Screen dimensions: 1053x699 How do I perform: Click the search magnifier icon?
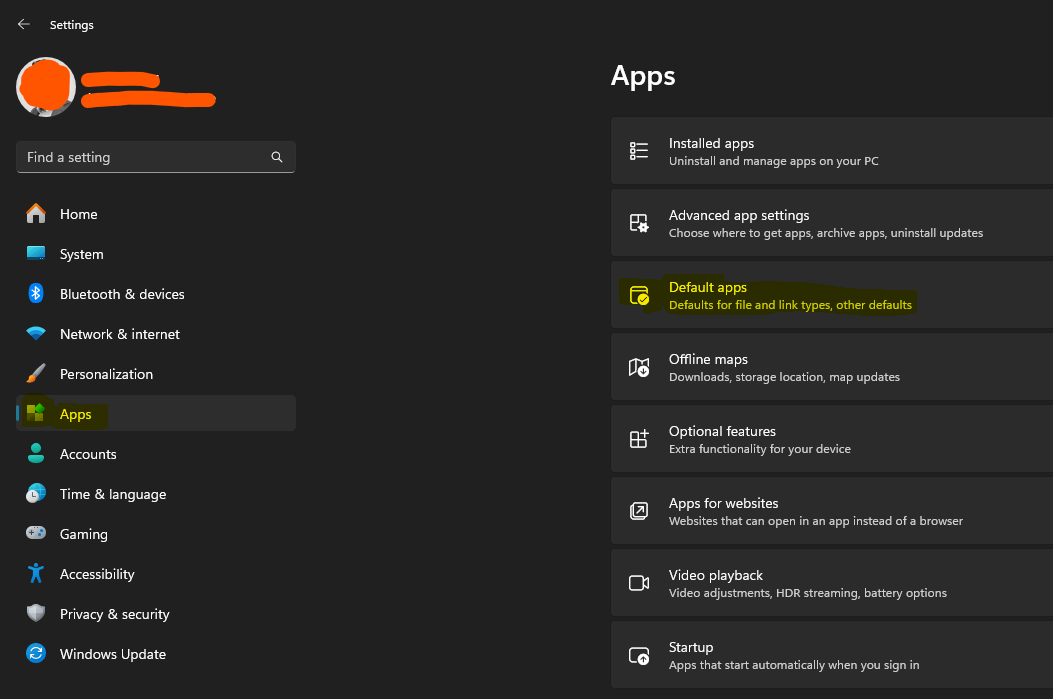coord(277,157)
